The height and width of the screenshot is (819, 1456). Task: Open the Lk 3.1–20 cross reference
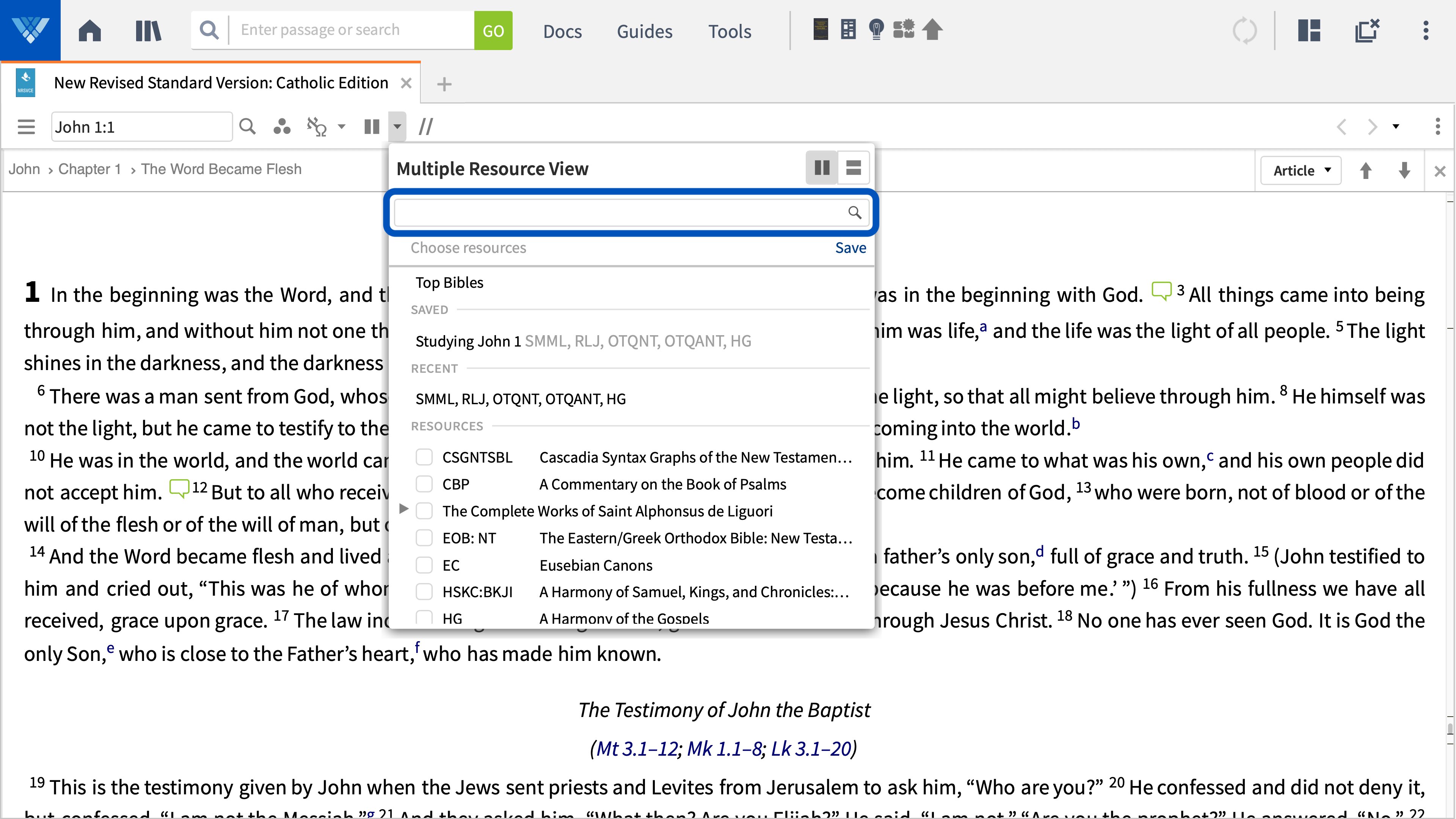tap(811, 749)
